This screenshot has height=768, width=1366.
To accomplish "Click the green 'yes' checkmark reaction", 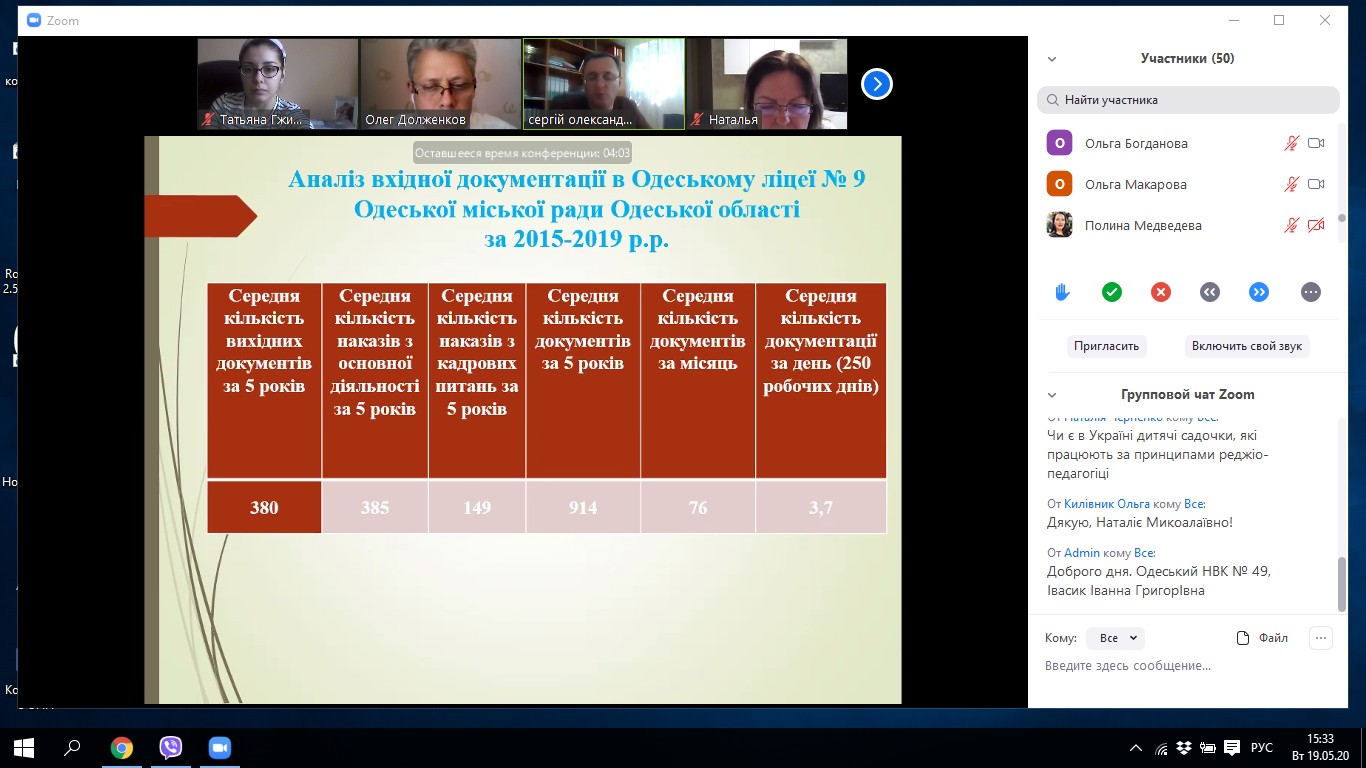I will 1112,292.
